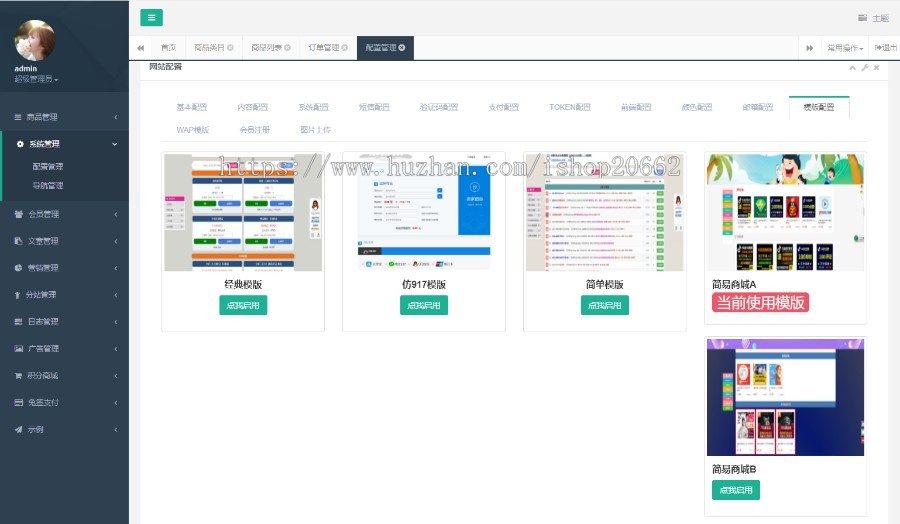This screenshot has width=900, height=524.
Task: Close the active 配置管理 tab via its x icon
Action: click(x=402, y=48)
